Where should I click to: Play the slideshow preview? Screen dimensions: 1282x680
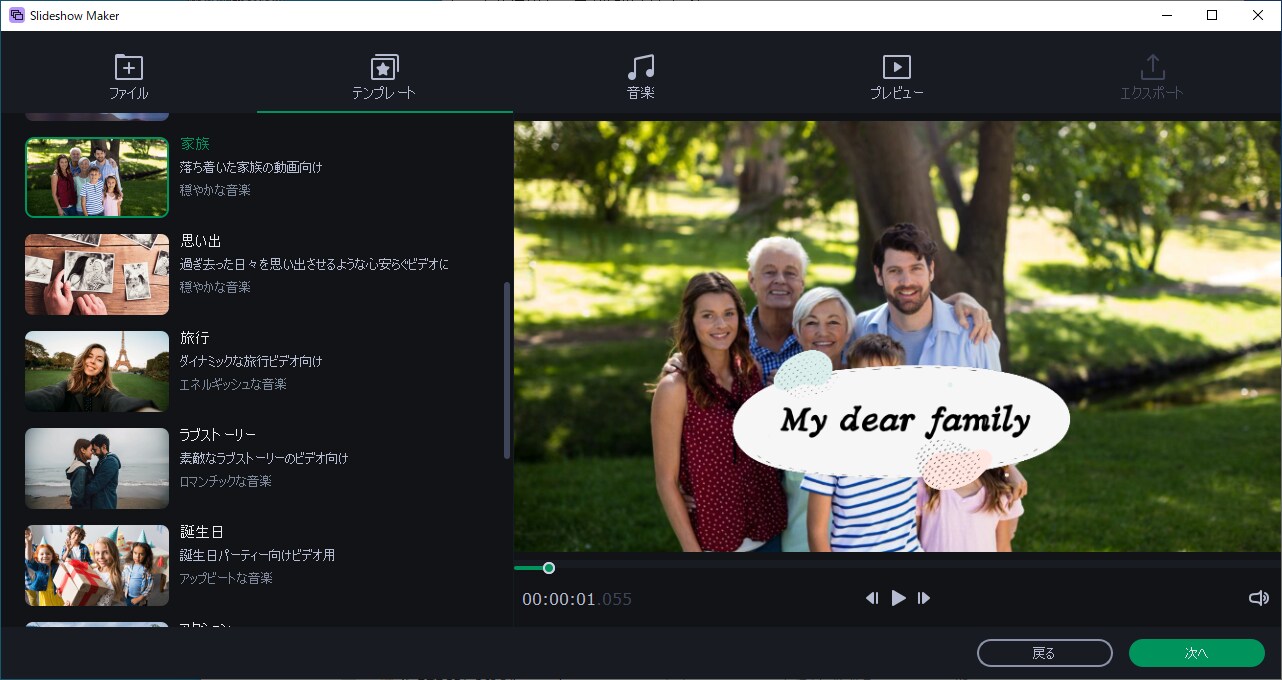(x=898, y=598)
